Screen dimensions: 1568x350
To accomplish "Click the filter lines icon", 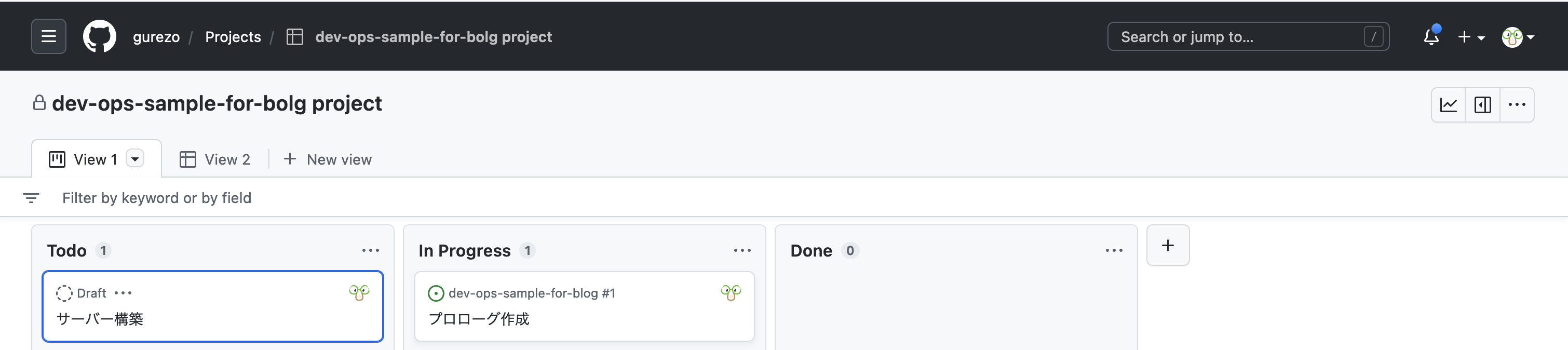I will pos(31,198).
